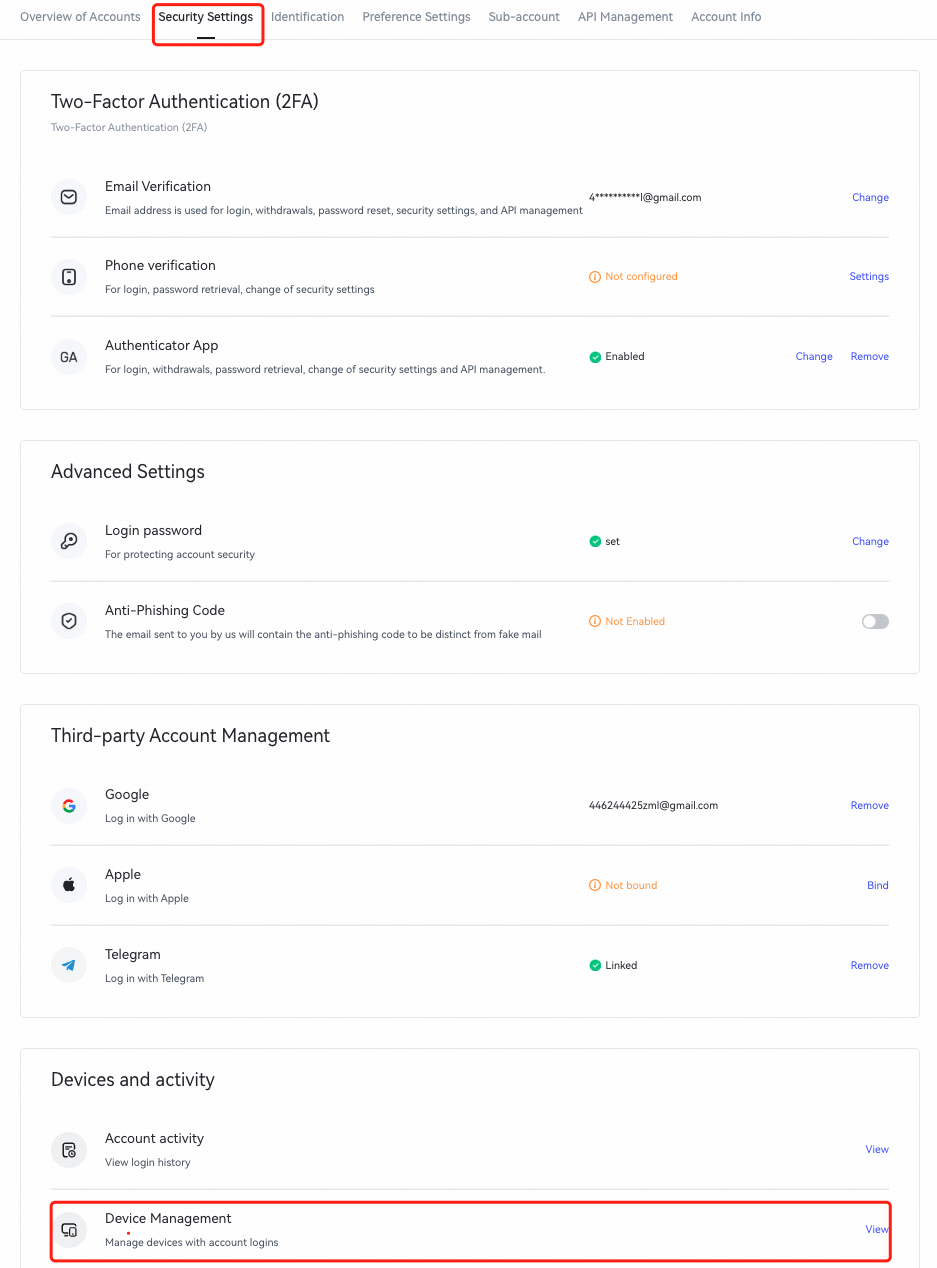
Task: Enable the Anti-Phishing Code toggle
Action: pos(875,621)
